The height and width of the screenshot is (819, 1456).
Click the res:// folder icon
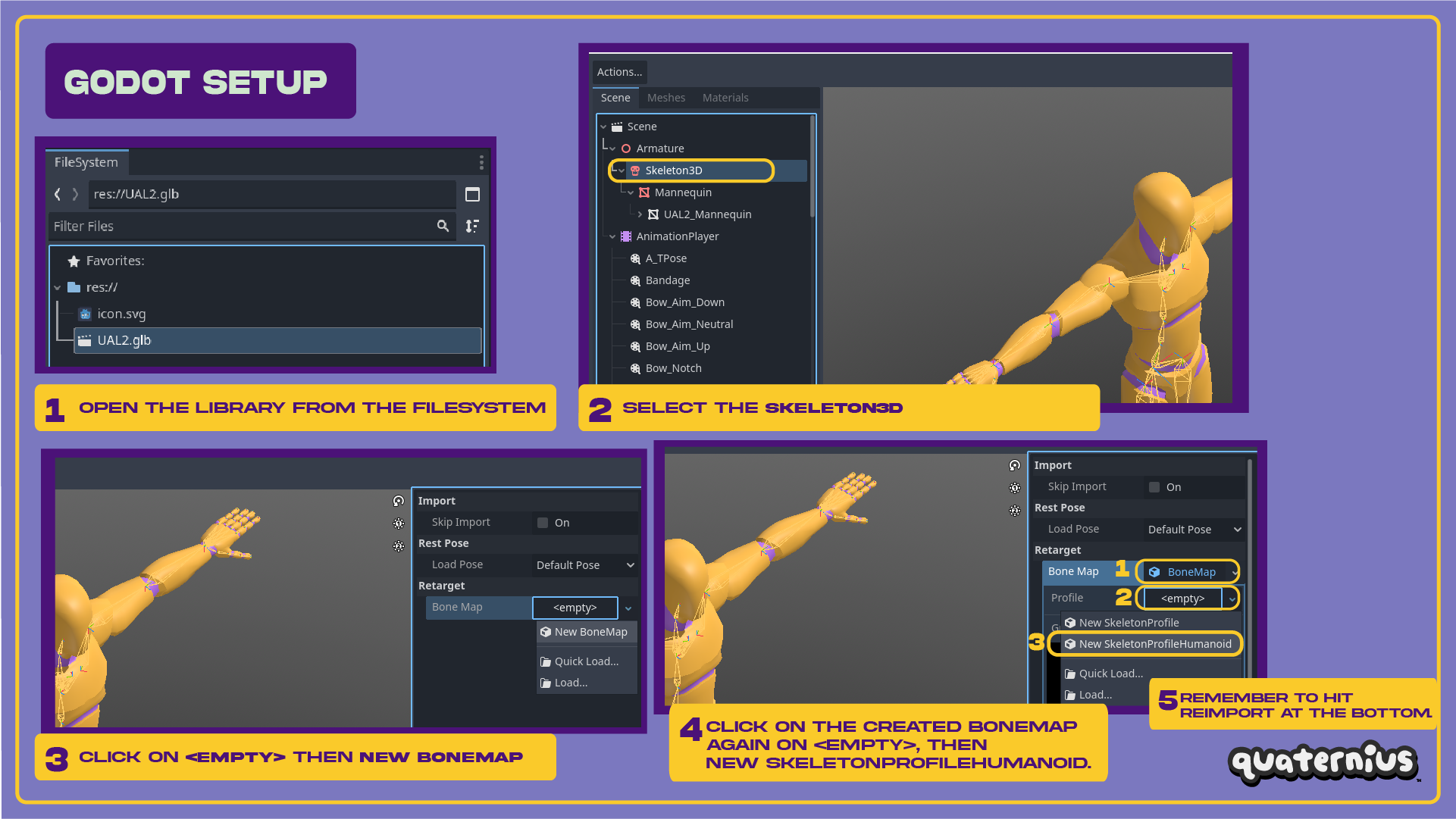tap(74, 287)
